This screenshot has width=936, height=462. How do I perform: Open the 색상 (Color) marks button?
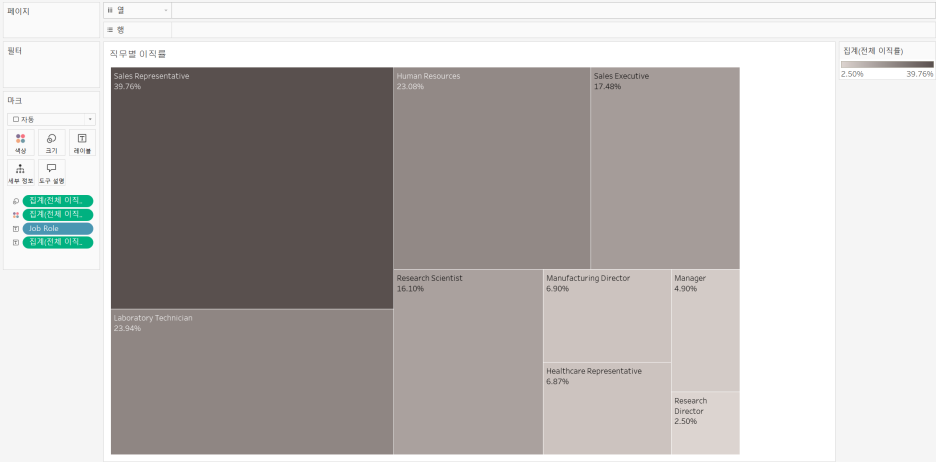[21, 143]
